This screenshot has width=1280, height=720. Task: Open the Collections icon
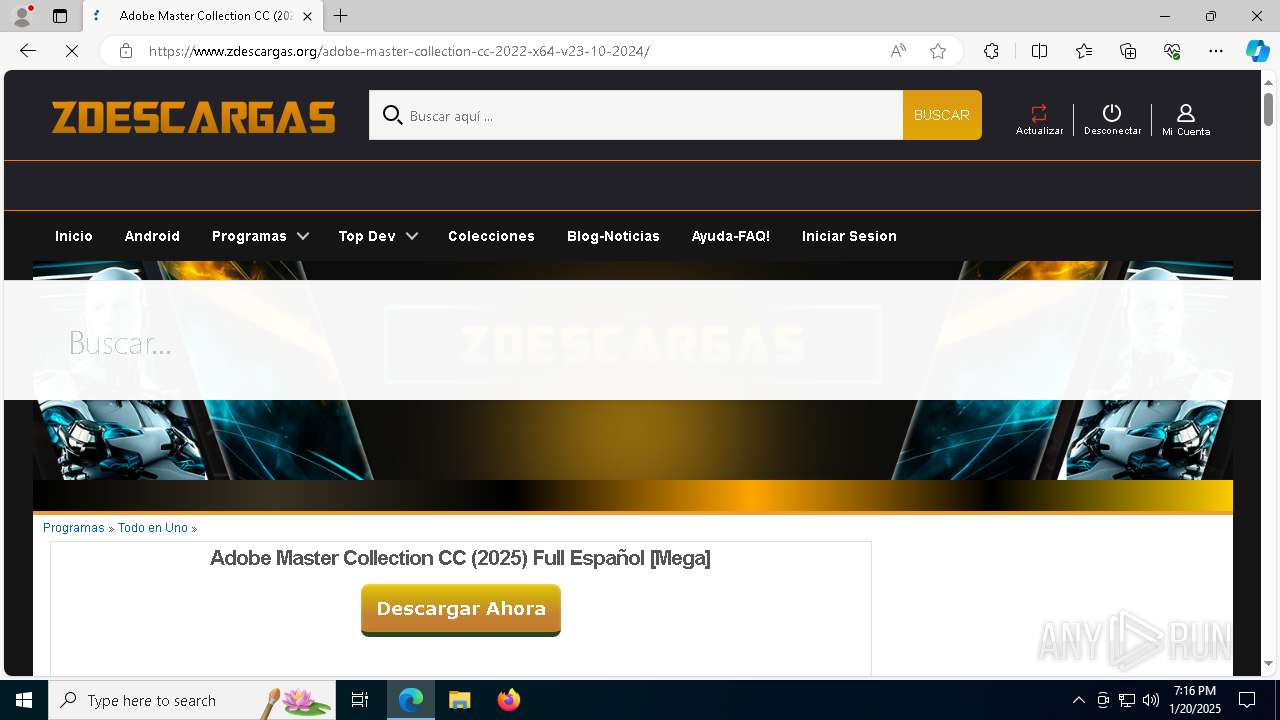tap(1128, 51)
